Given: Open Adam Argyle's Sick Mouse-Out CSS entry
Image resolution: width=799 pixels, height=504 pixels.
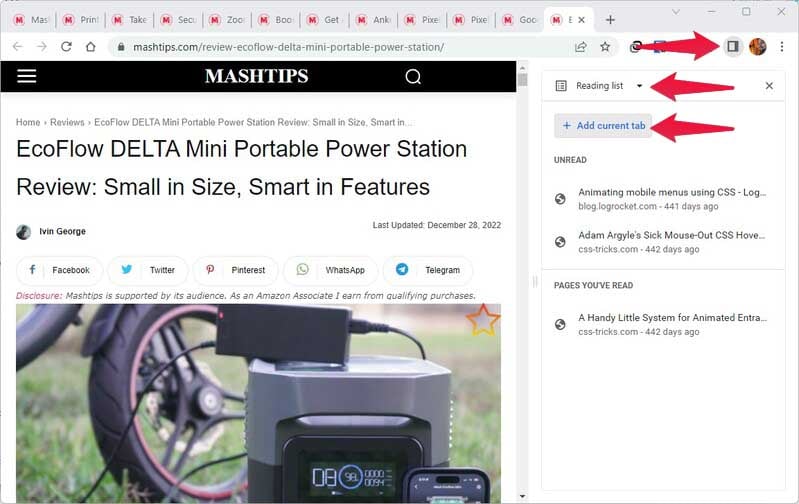Looking at the screenshot, I should pyautogui.click(x=663, y=242).
